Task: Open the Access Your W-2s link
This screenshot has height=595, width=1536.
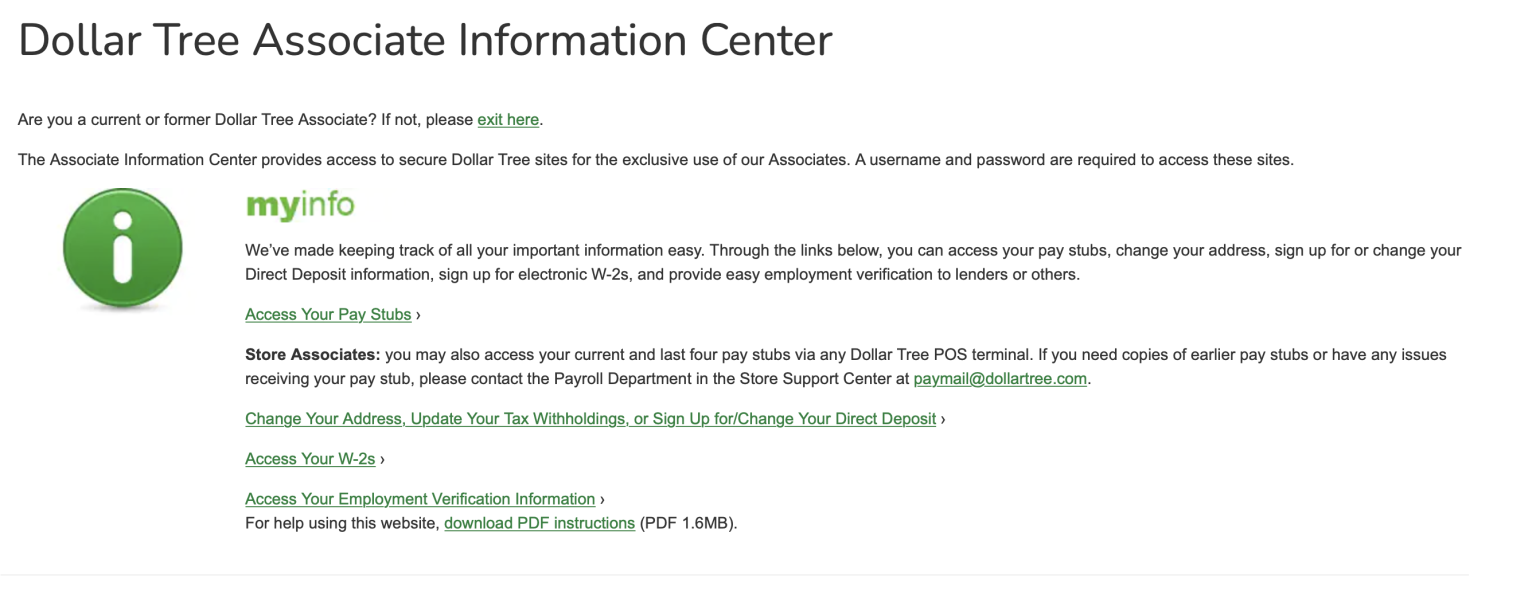Action: 310,459
